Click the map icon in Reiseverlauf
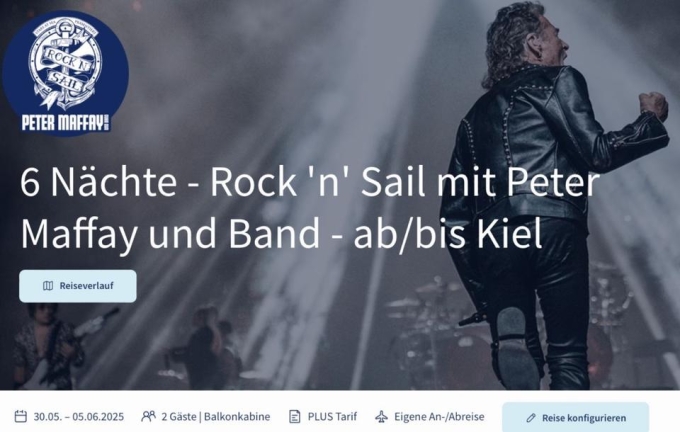Viewport: 680px width, 432px height. click(x=48, y=286)
